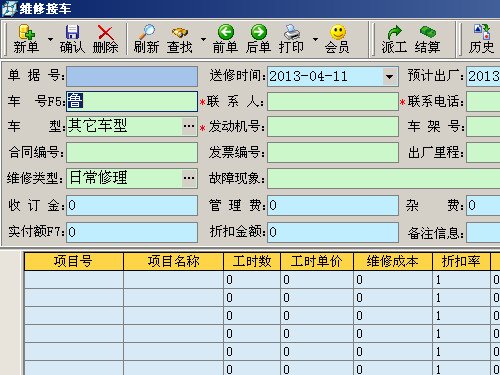Click the 备注信息 input field
Image resolution: width=500 pixels, height=375 pixels.
click(483, 232)
